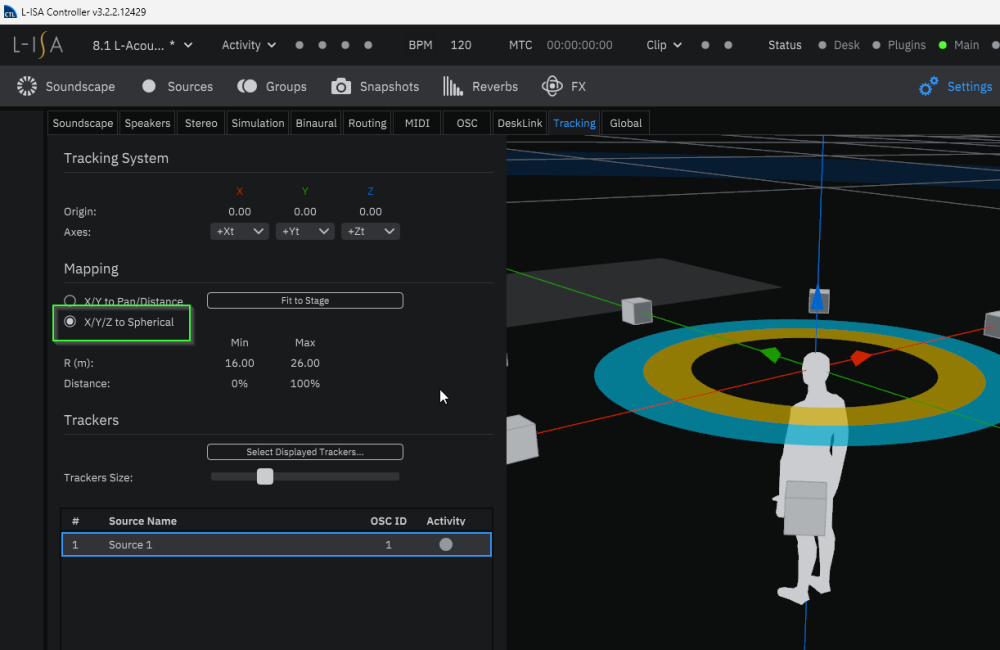The width and height of the screenshot is (1000, 650).
Task: Open Snapshots camera icon
Action: point(342,87)
